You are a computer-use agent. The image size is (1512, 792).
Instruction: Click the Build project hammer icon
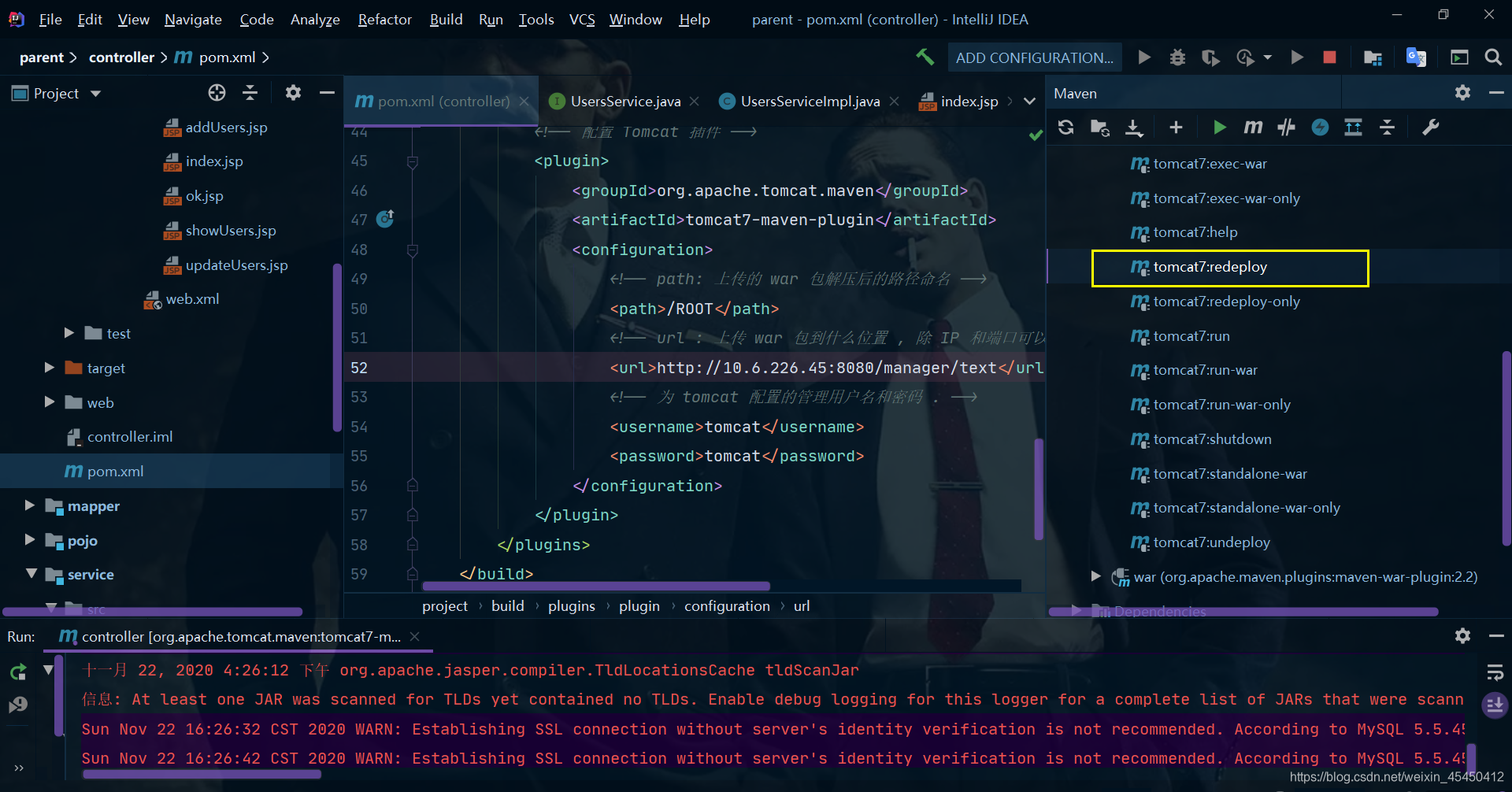point(925,57)
